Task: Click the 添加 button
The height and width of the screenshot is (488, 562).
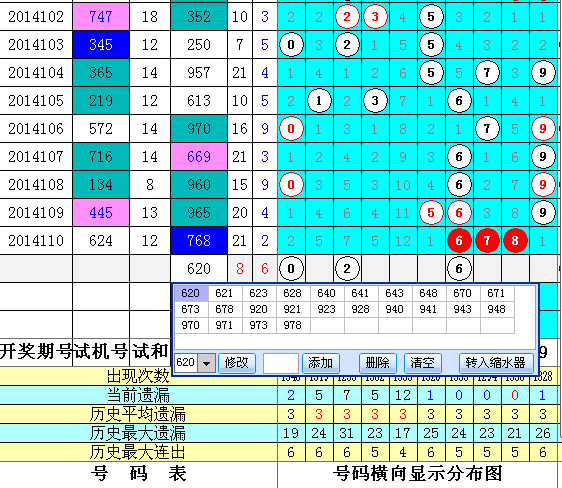Action: coord(320,363)
